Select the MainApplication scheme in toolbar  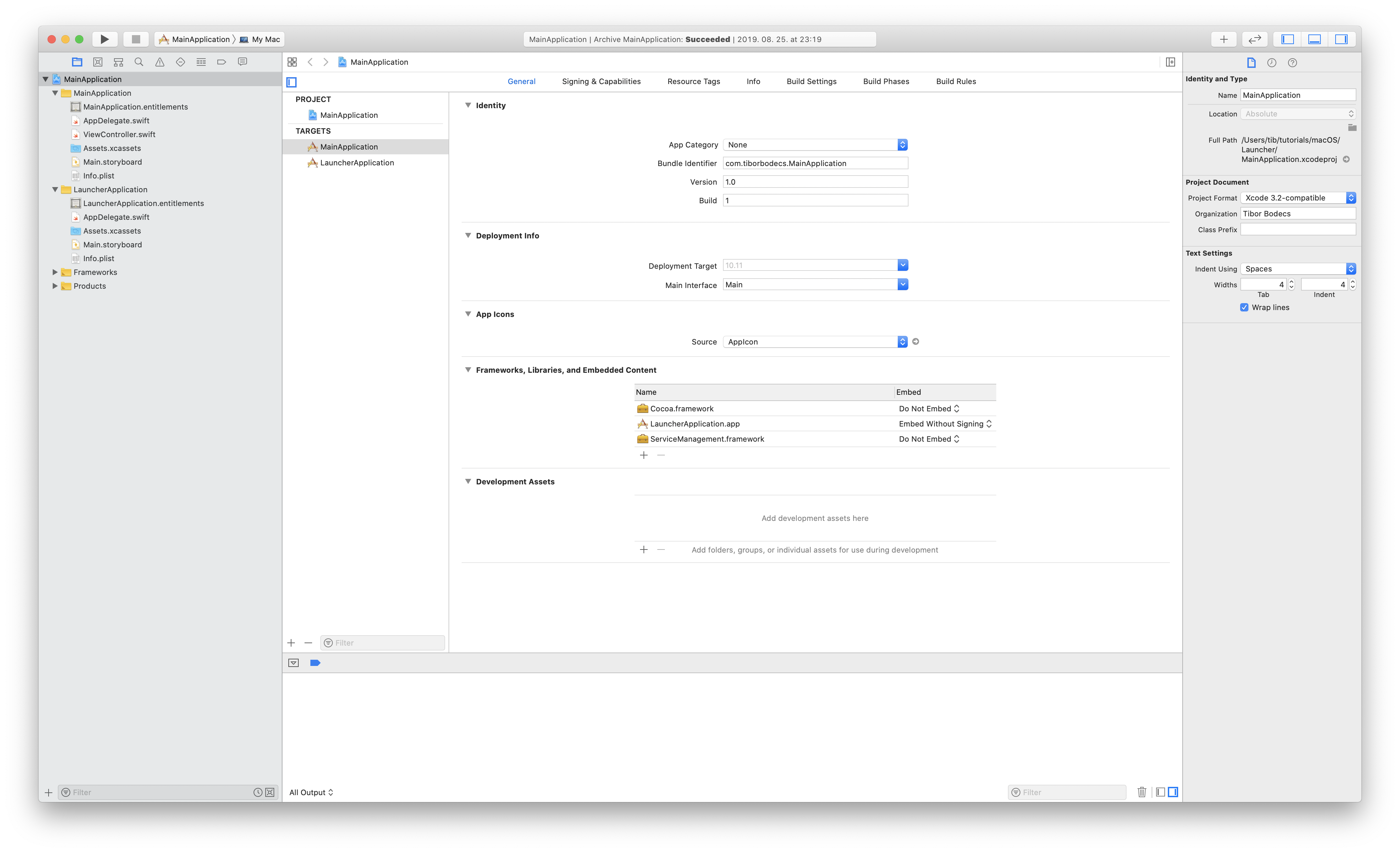195,39
